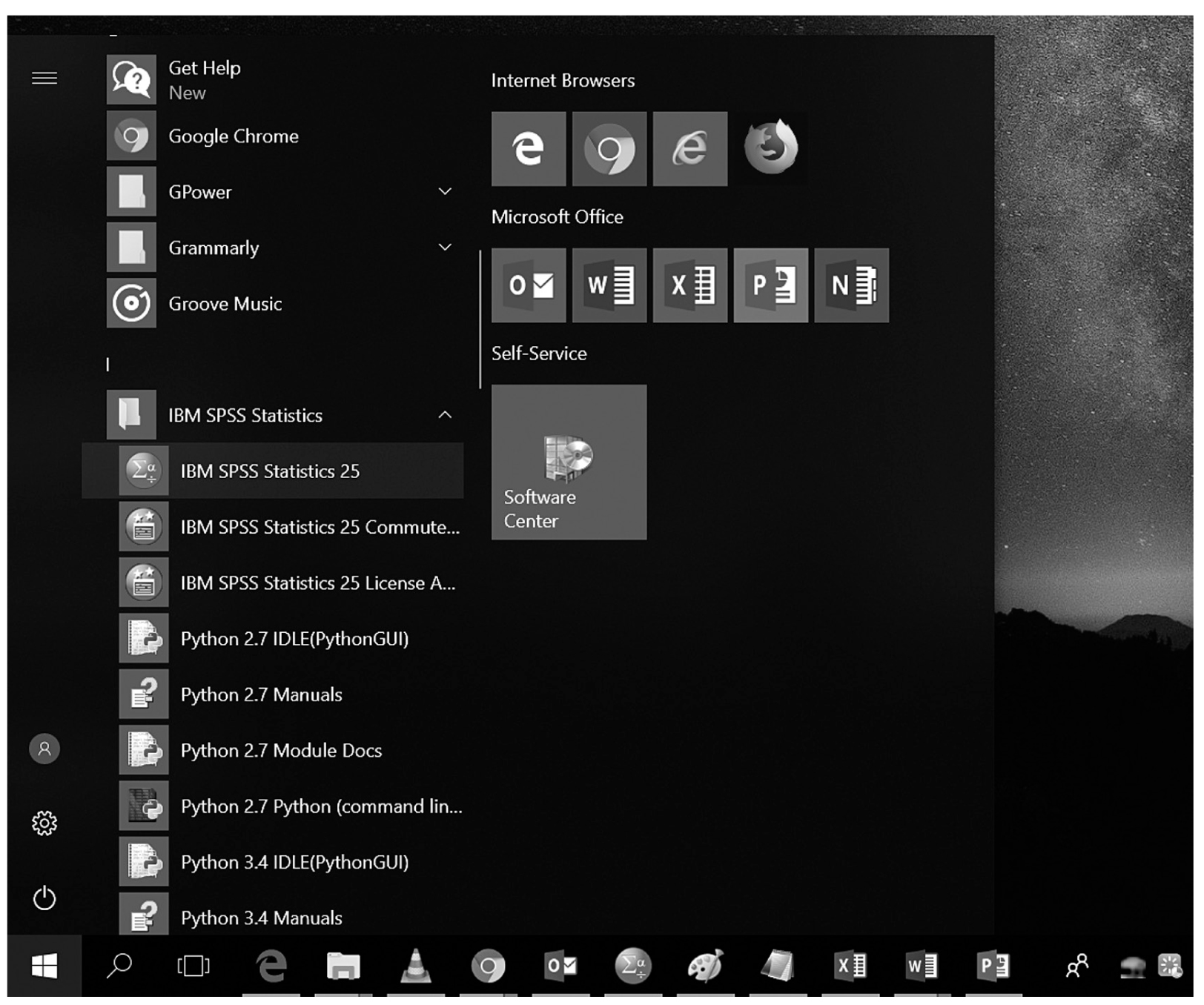Open the paint palette app on the taskbar

tap(706, 966)
